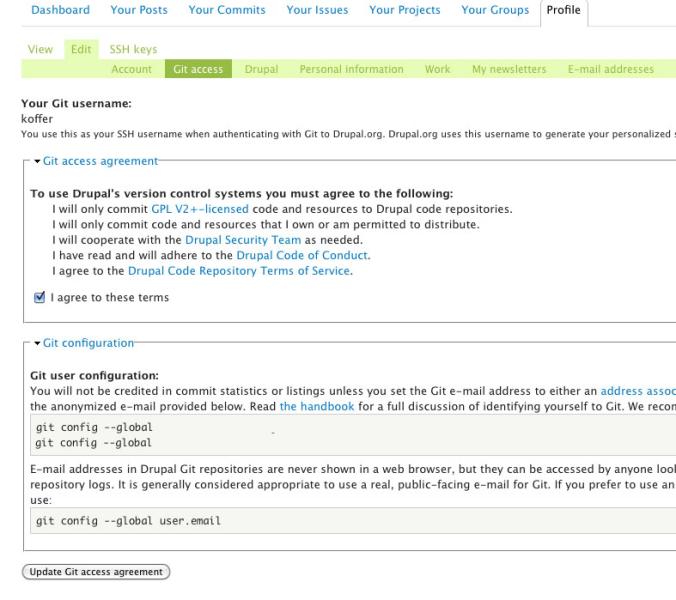Toggle the I agree to these terms checkbox
676x600 pixels.
39,297
